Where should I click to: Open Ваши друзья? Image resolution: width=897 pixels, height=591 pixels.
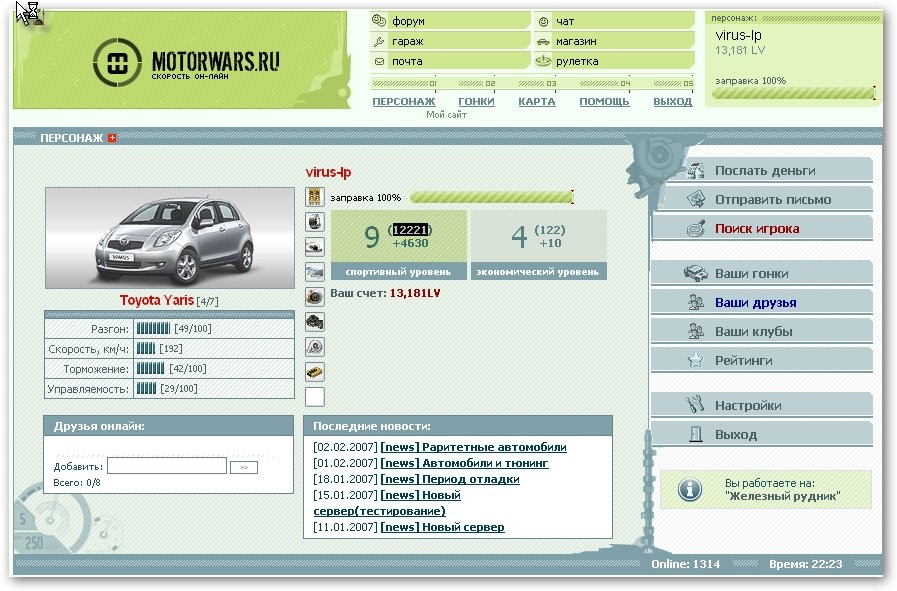[x=763, y=303]
